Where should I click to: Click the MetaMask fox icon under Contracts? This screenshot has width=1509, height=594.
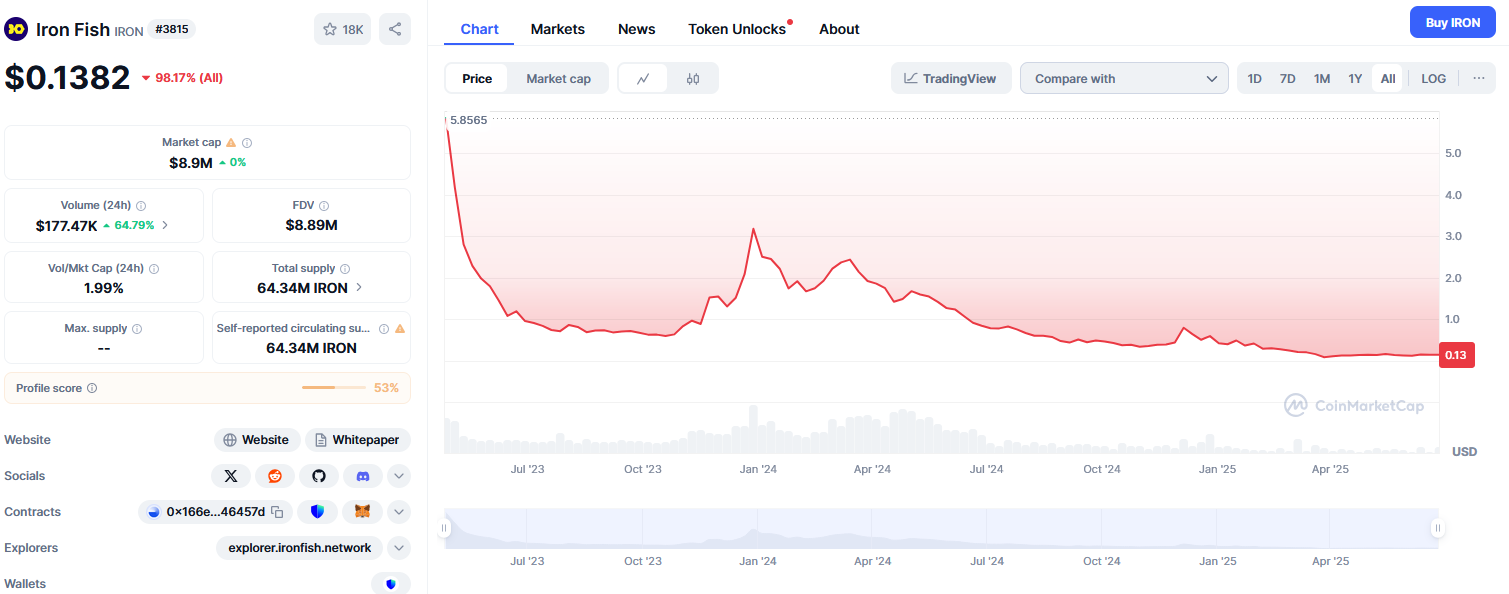click(362, 511)
